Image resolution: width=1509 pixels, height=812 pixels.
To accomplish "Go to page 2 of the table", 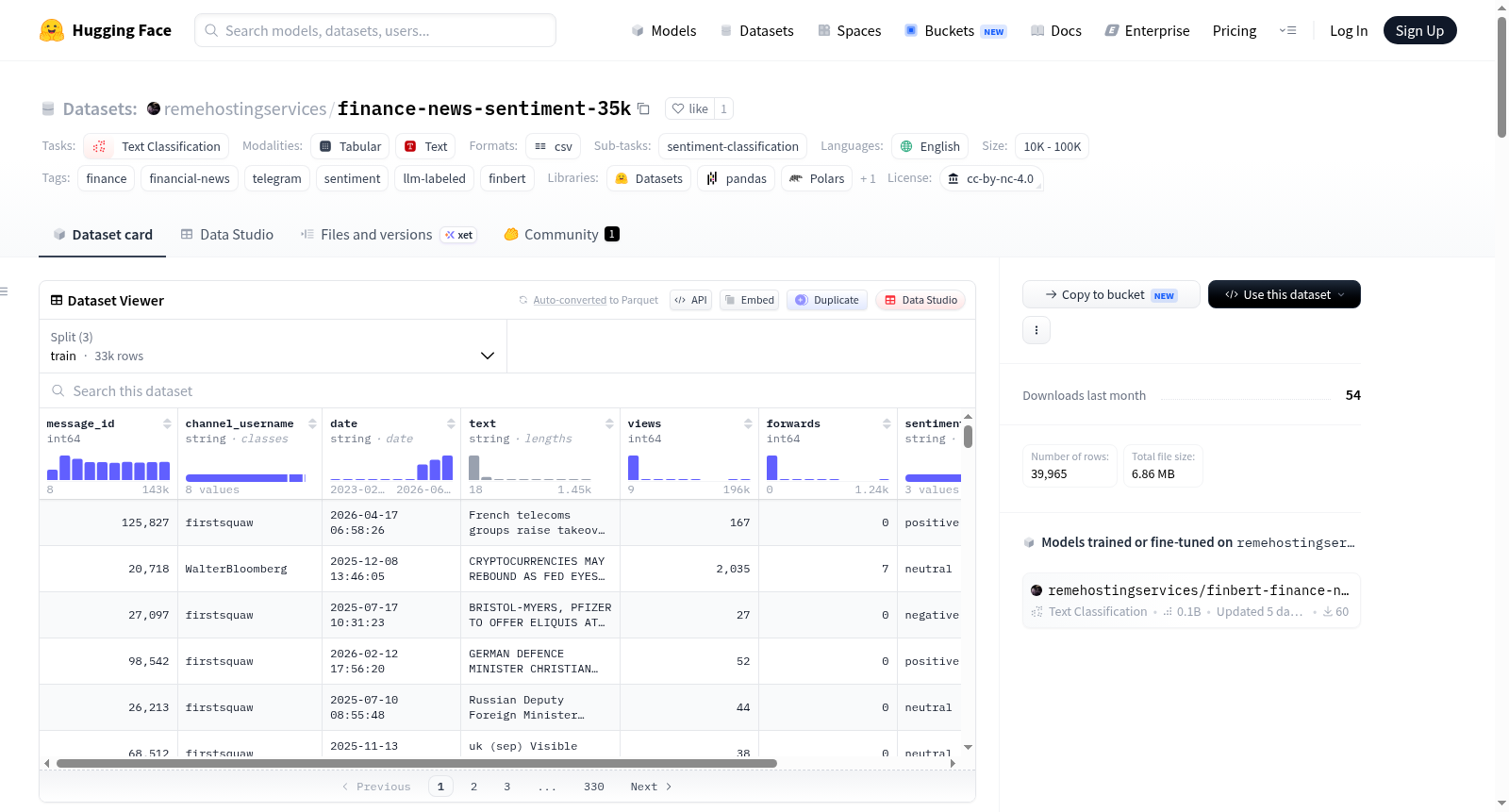I will pos(473,787).
